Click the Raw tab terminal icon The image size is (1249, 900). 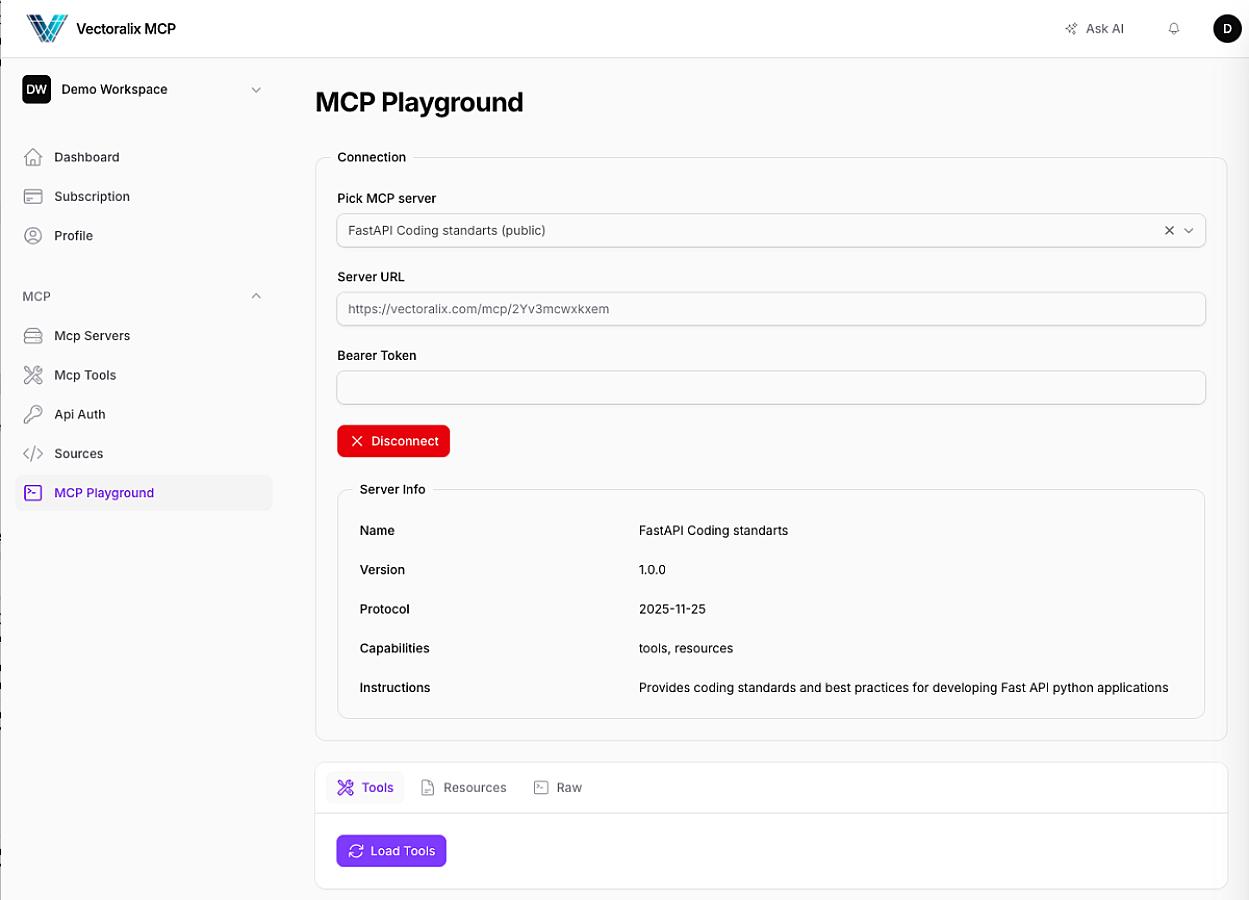click(541, 788)
